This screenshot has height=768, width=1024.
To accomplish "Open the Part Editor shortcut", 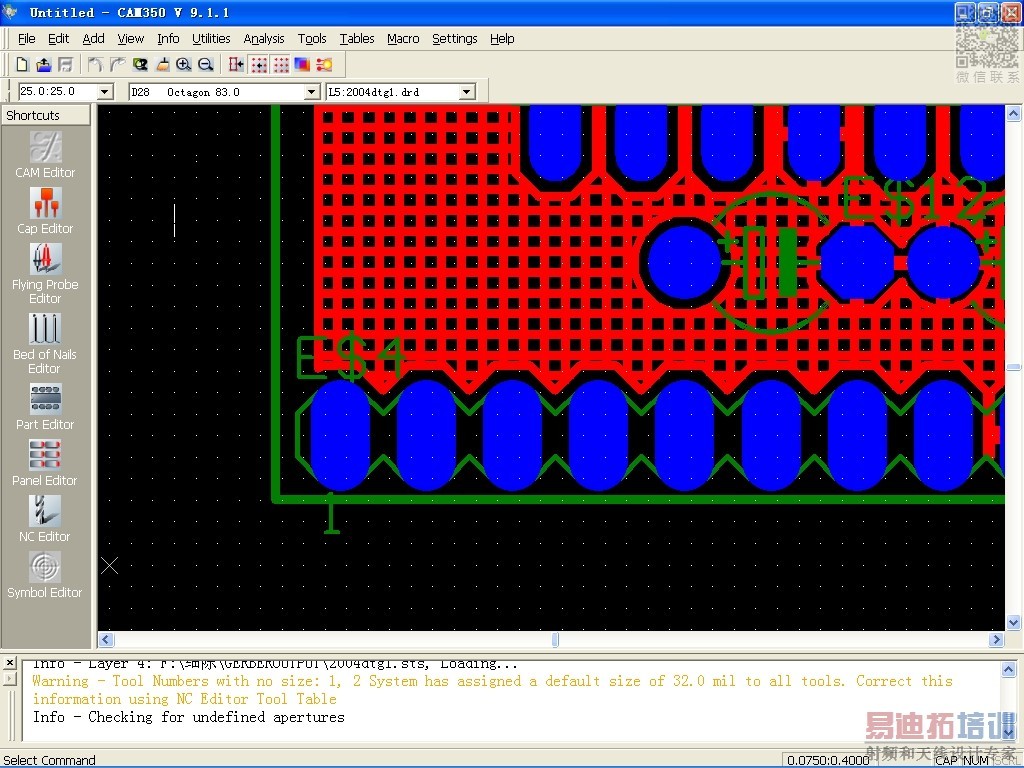I will [45, 407].
